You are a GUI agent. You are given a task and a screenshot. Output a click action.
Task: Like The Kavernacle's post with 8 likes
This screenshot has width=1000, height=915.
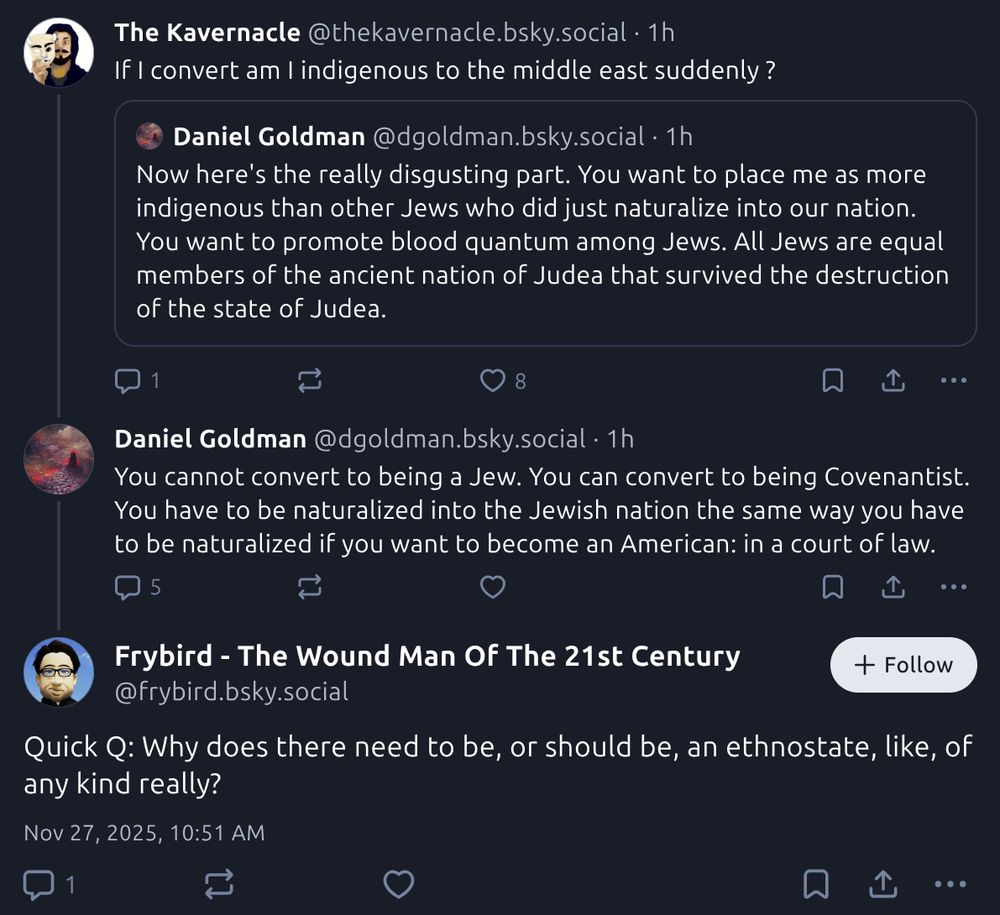click(492, 380)
